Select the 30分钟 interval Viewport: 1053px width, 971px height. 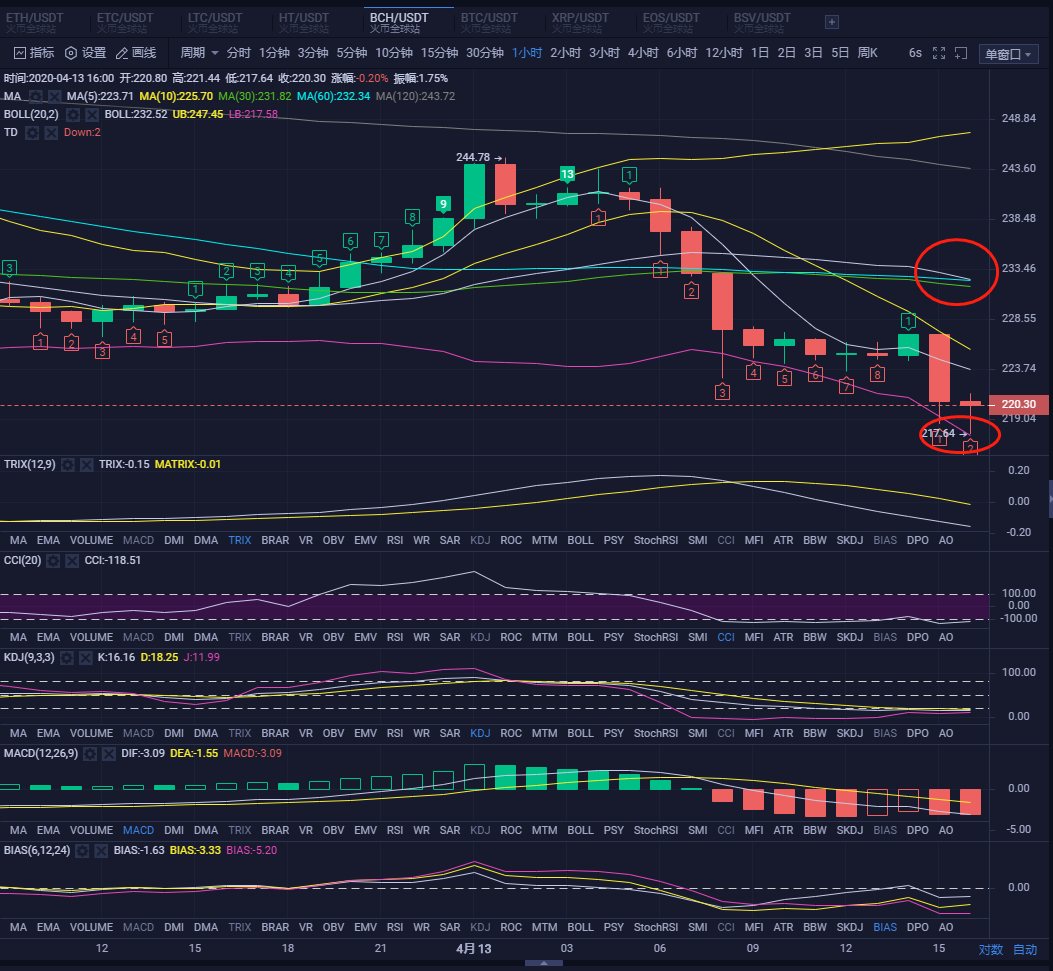(x=485, y=52)
